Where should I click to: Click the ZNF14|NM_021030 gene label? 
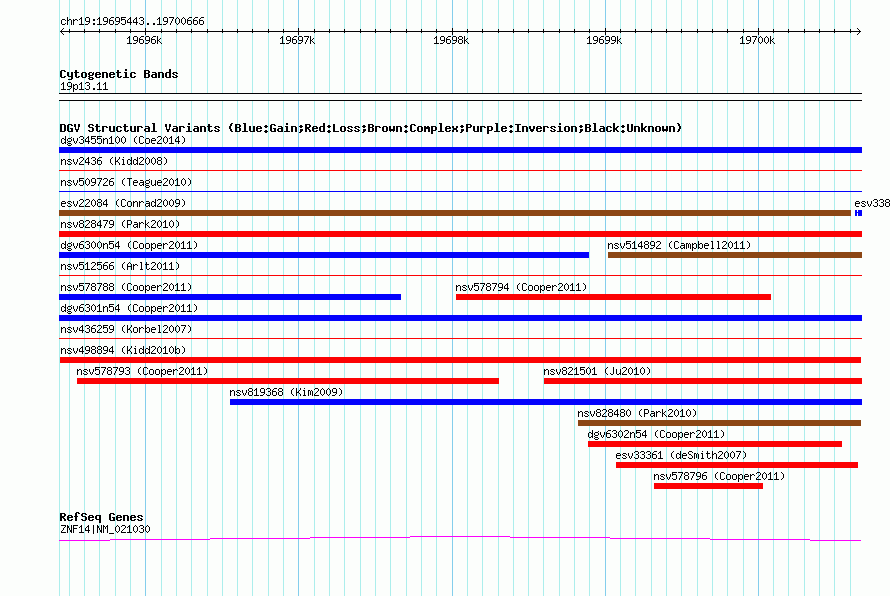point(105,530)
